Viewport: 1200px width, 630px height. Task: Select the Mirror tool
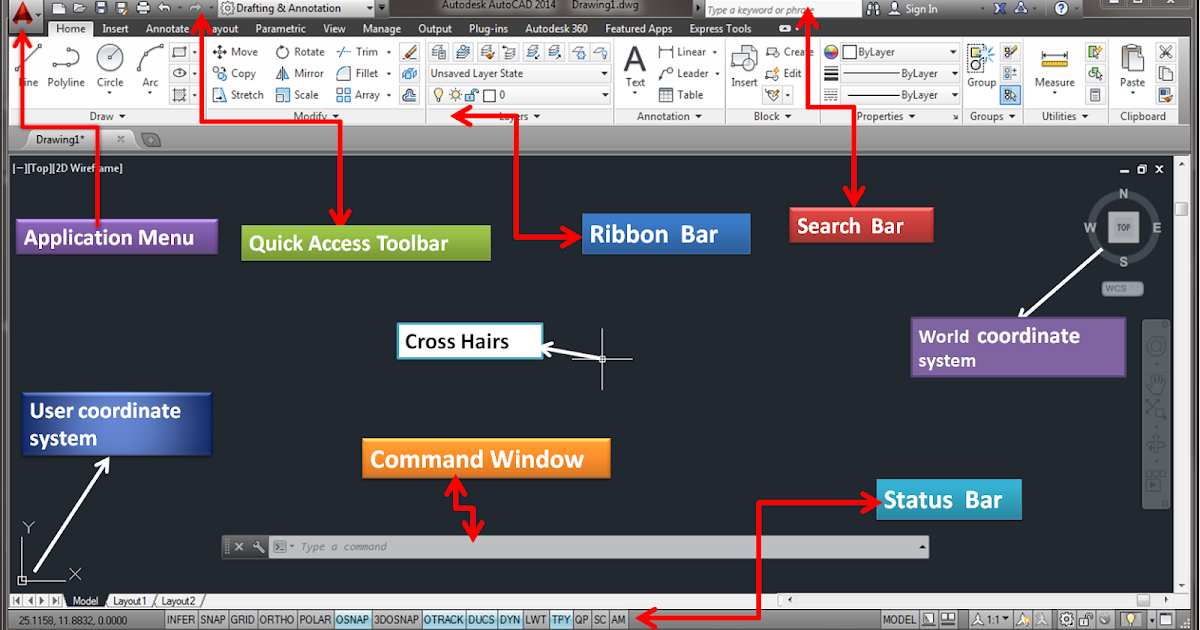300,74
